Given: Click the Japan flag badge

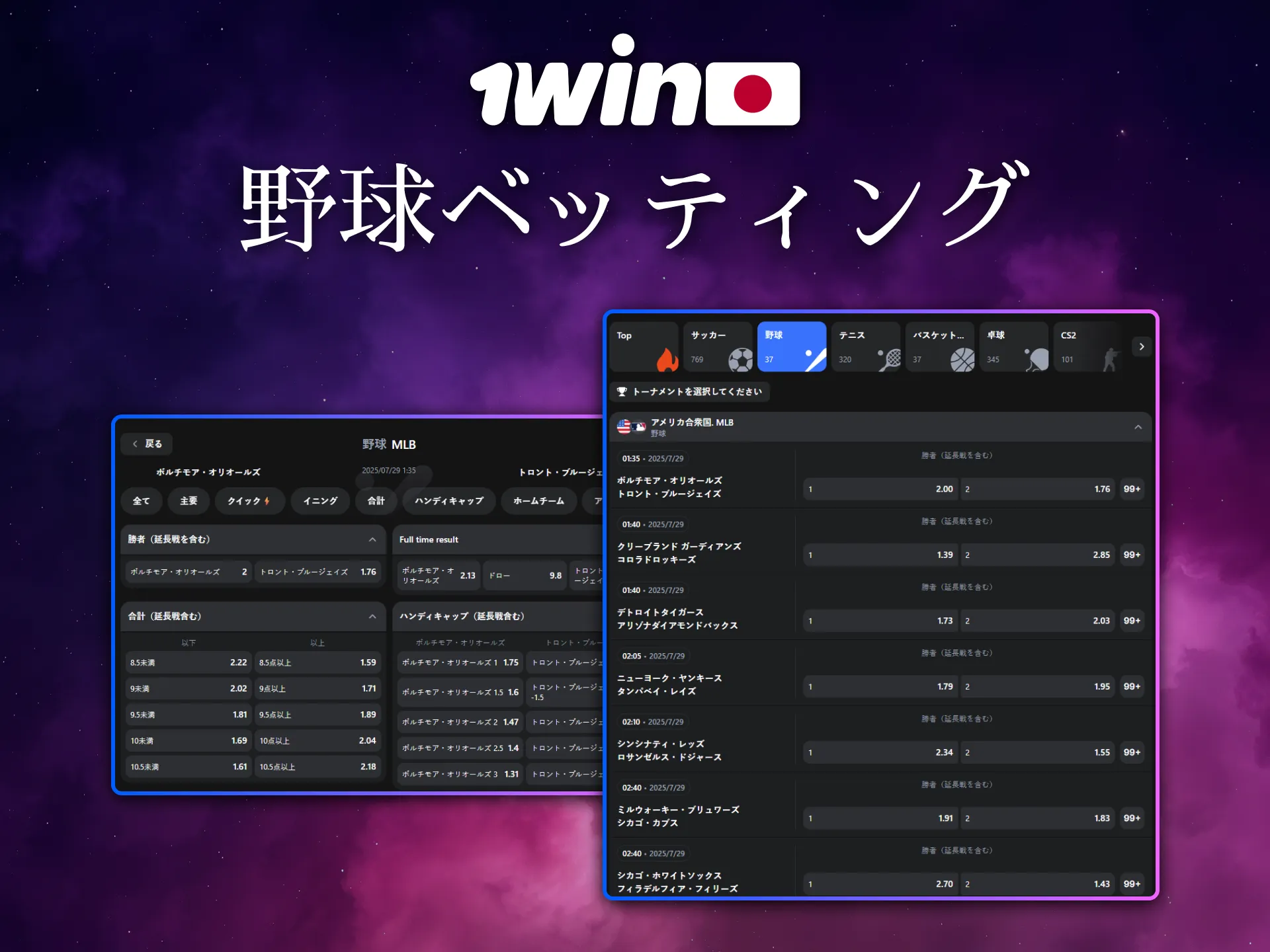Looking at the screenshot, I should (x=753, y=94).
